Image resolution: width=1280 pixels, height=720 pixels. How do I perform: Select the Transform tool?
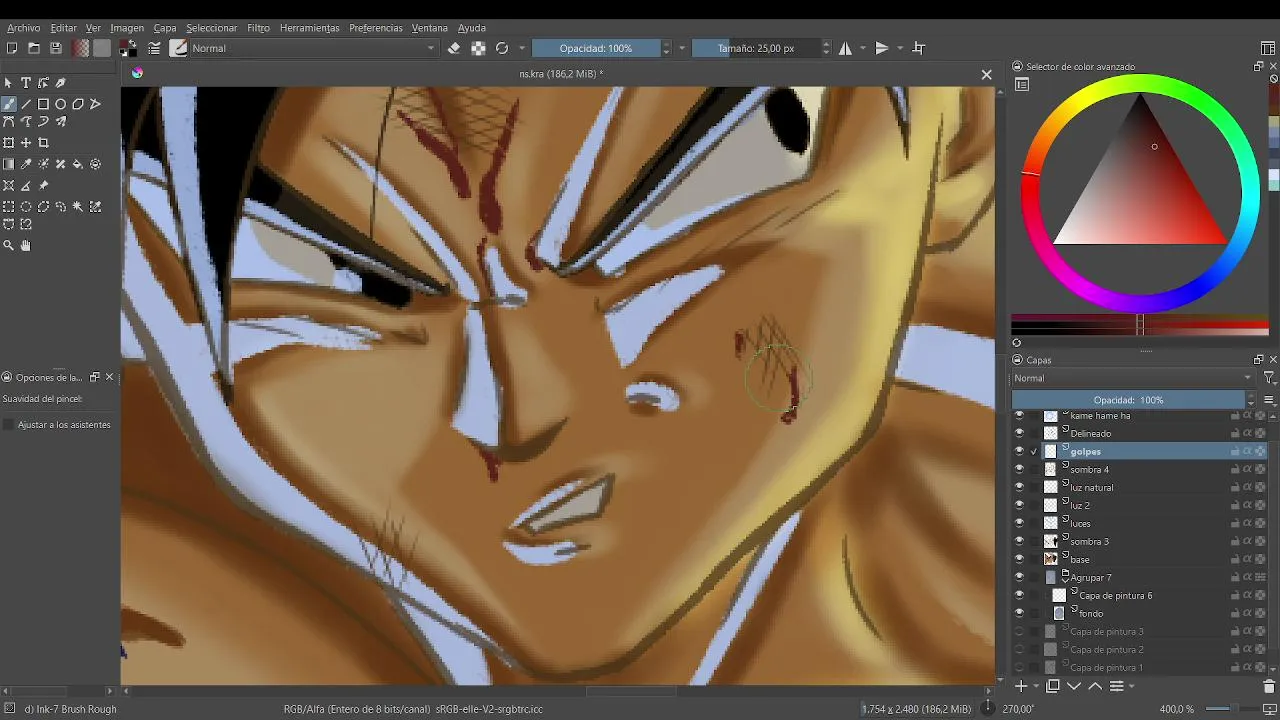click(9, 143)
